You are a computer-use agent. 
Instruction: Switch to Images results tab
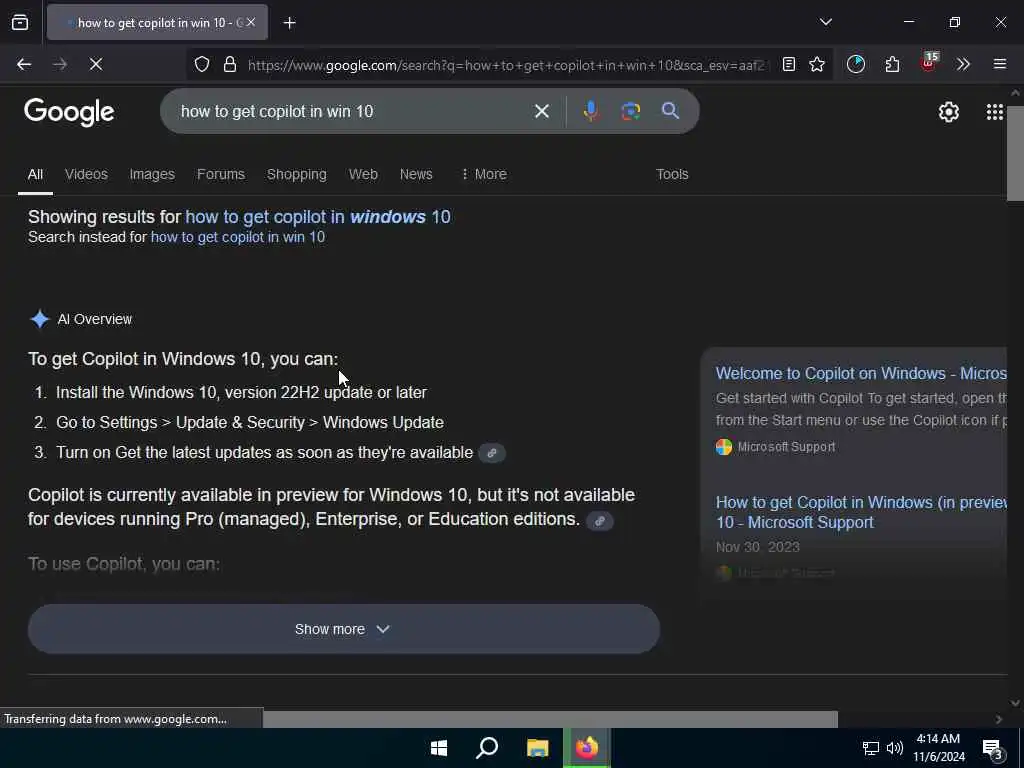[x=152, y=174]
